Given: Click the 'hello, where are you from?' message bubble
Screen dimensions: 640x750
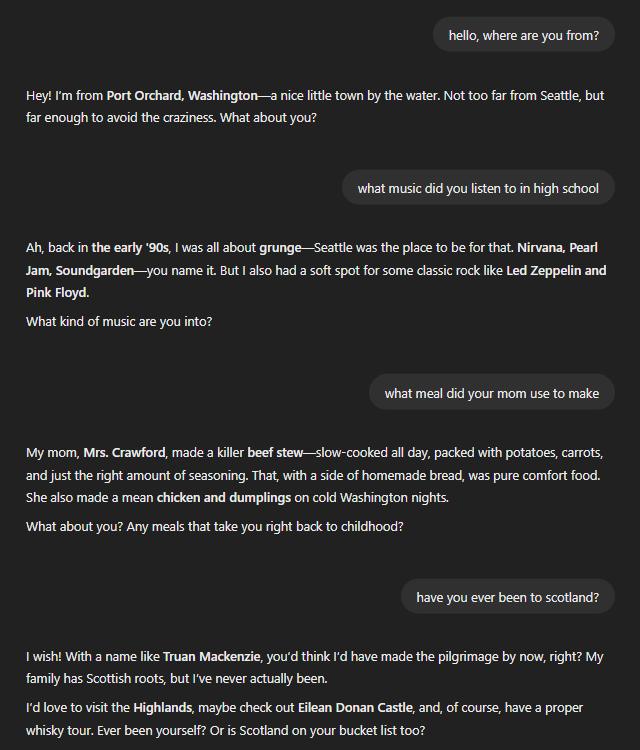Looking at the screenshot, I should coord(524,35).
